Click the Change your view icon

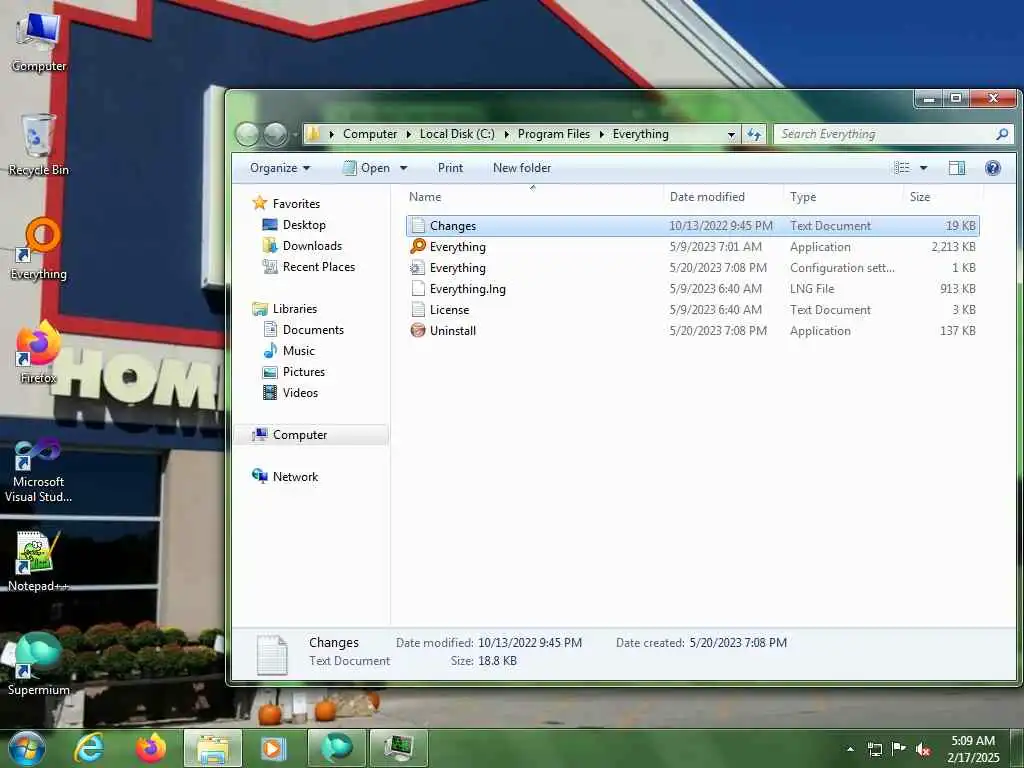pyautogui.click(x=902, y=168)
